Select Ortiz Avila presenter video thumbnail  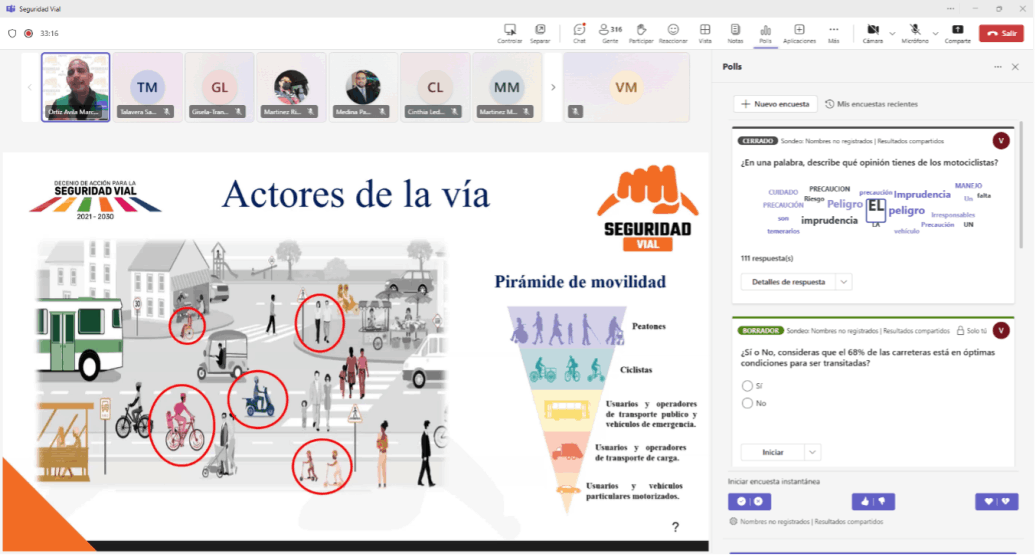(x=75, y=87)
